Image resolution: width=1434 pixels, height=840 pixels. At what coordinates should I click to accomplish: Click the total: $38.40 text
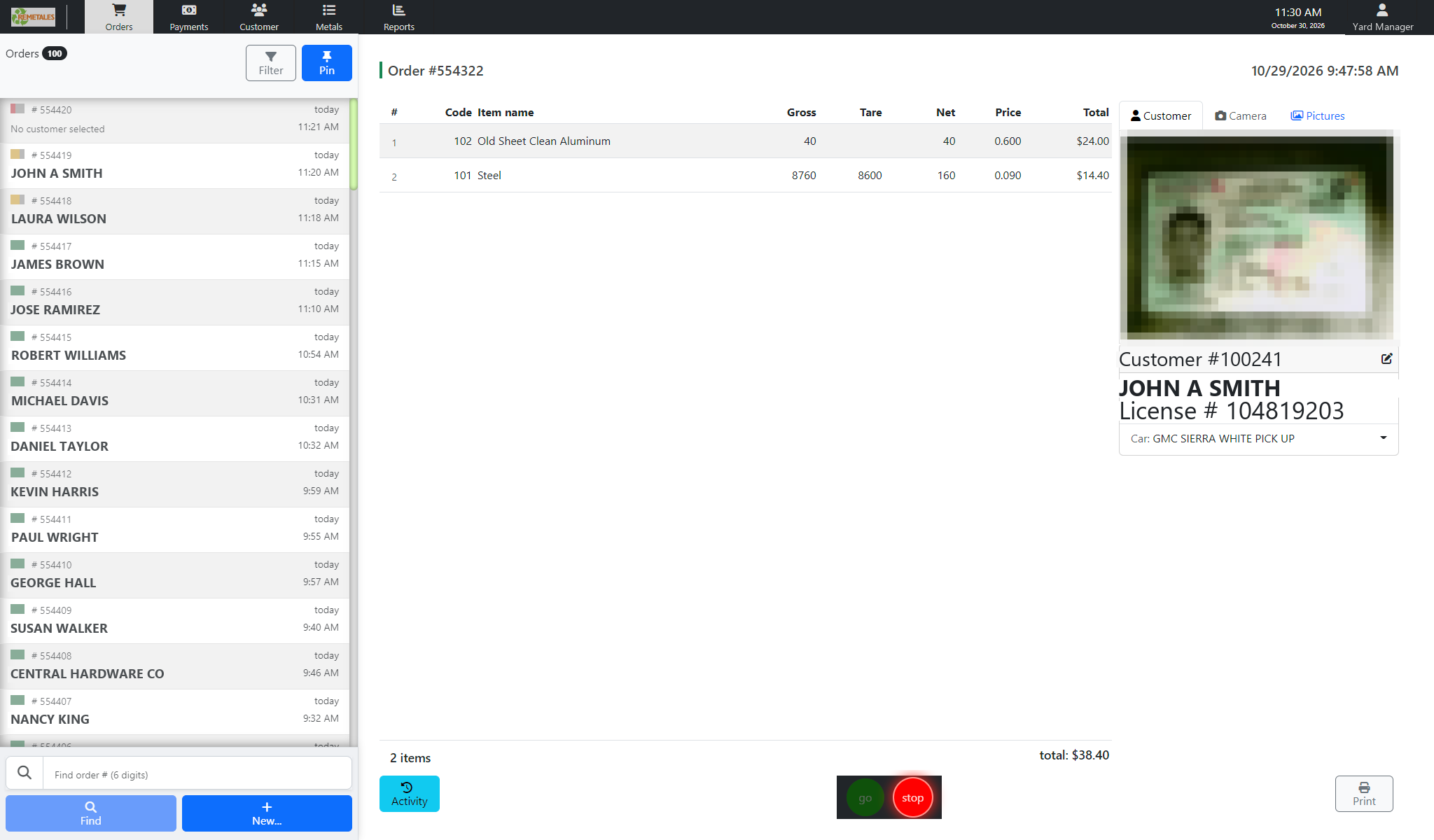pyautogui.click(x=1074, y=755)
